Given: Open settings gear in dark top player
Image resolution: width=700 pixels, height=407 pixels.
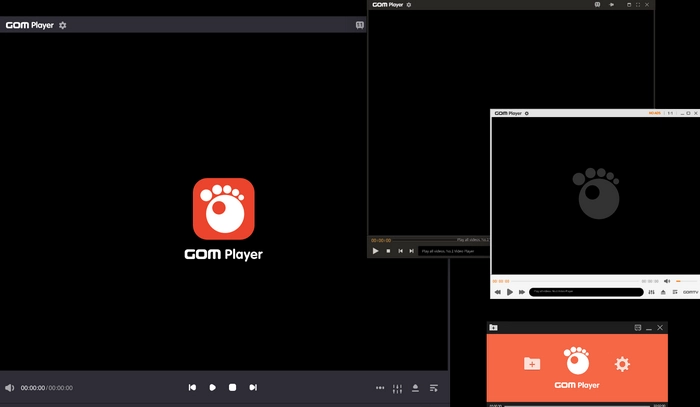Looking at the screenshot, I should click(408, 5).
